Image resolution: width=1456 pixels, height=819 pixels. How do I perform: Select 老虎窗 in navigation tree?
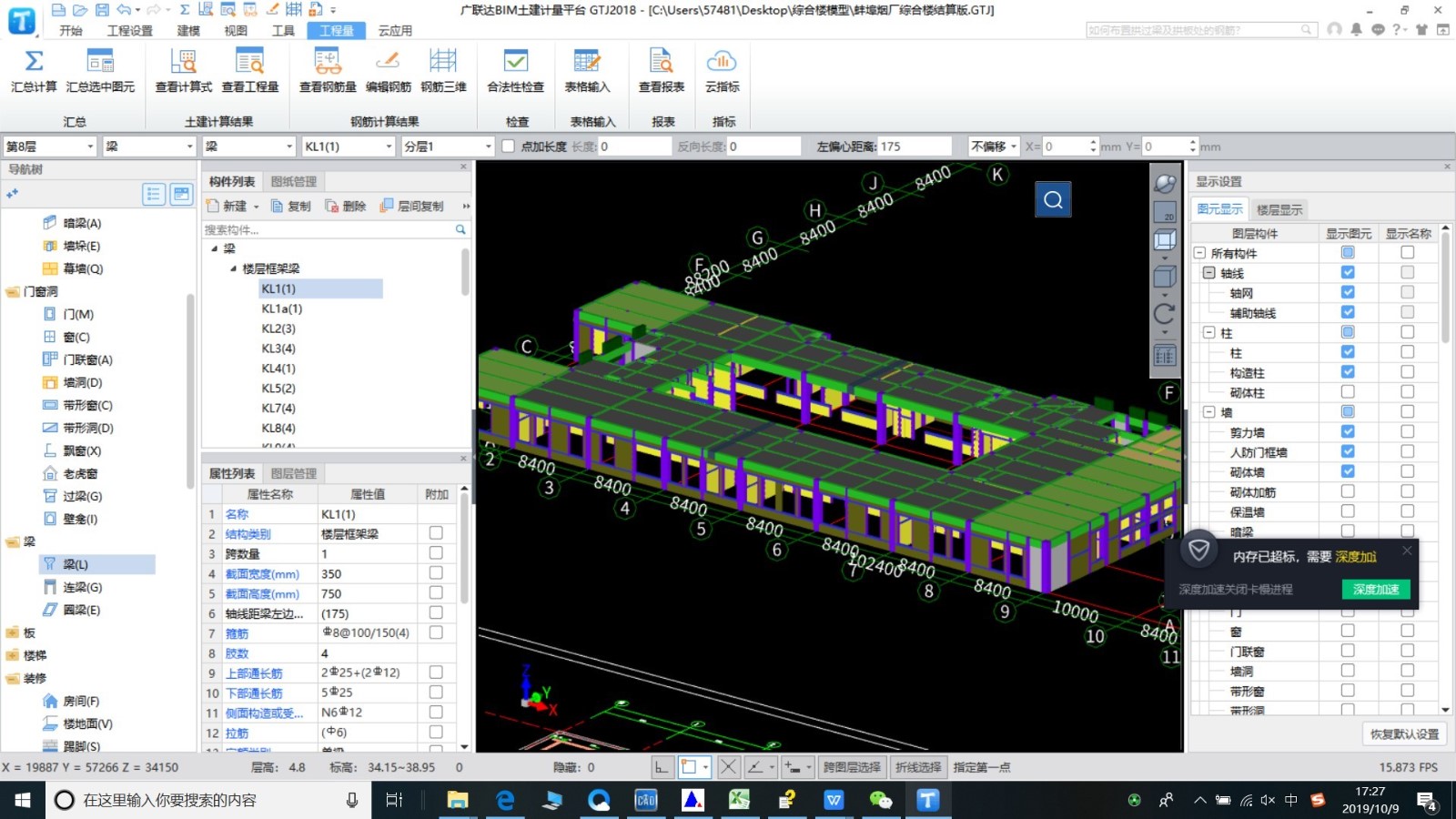(80, 473)
